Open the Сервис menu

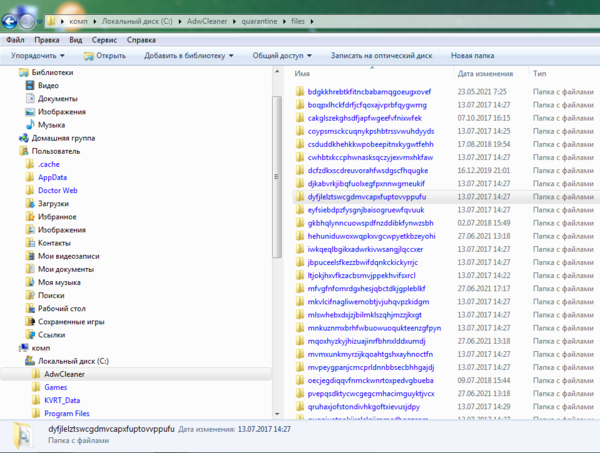tap(104, 40)
